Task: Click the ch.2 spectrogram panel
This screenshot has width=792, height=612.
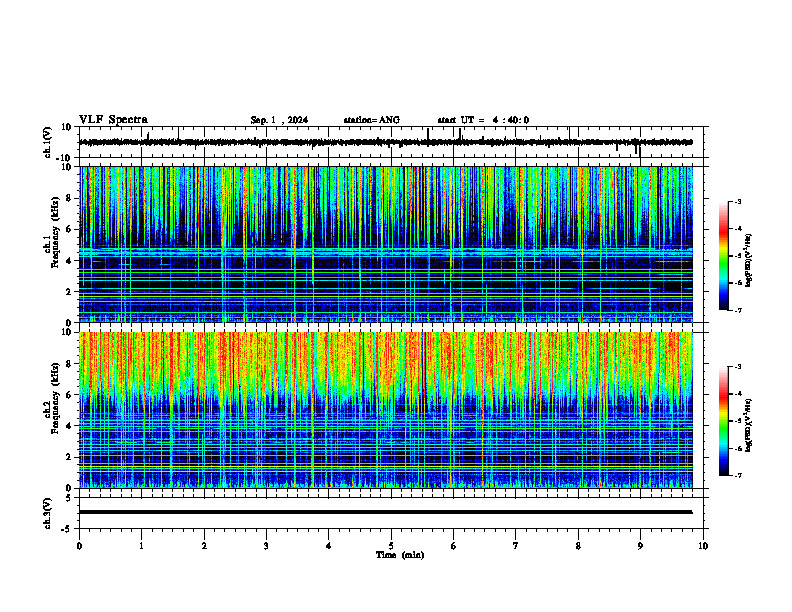Action: (x=386, y=410)
